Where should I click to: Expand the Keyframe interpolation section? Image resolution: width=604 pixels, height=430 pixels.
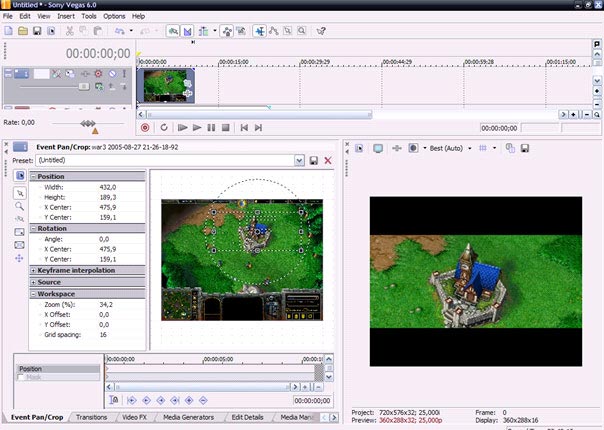pos(34,270)
